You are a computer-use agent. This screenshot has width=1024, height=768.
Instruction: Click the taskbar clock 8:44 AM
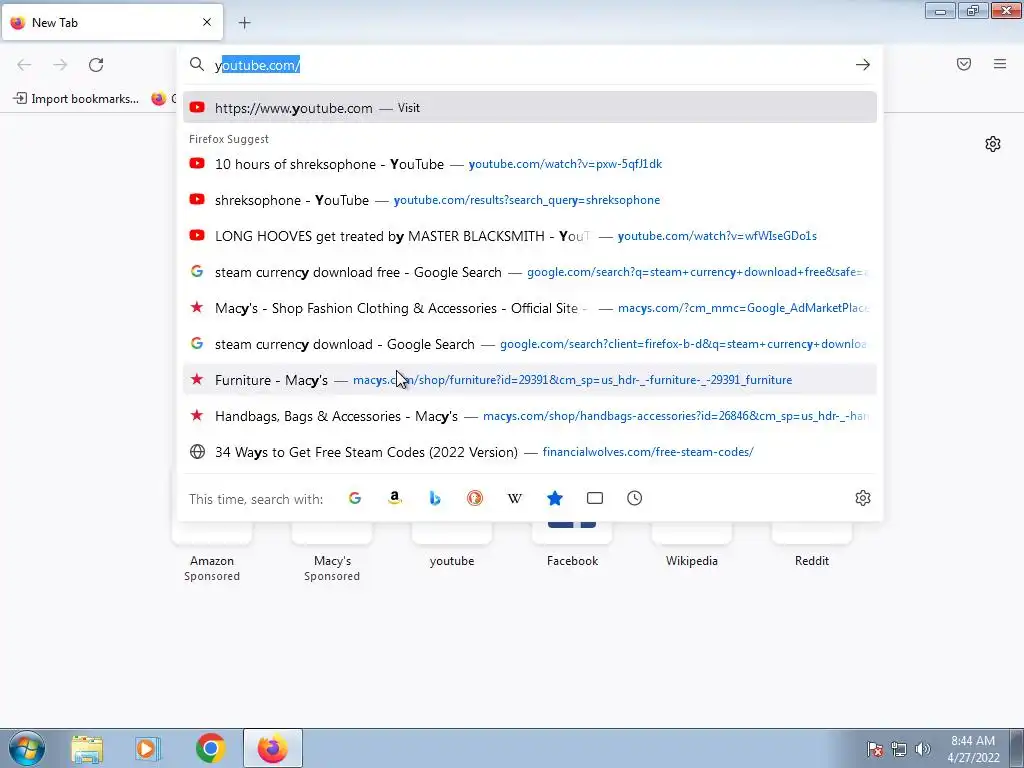click(973, 749)
